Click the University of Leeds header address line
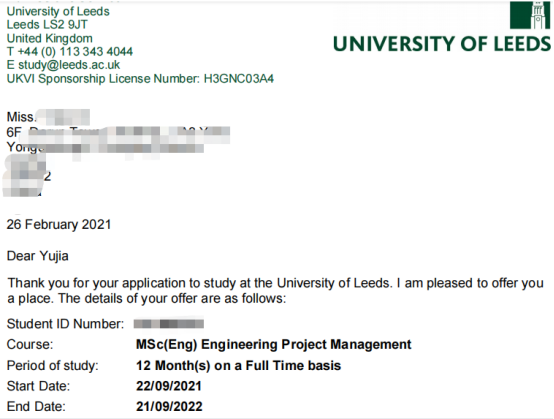 click(58, 11)
